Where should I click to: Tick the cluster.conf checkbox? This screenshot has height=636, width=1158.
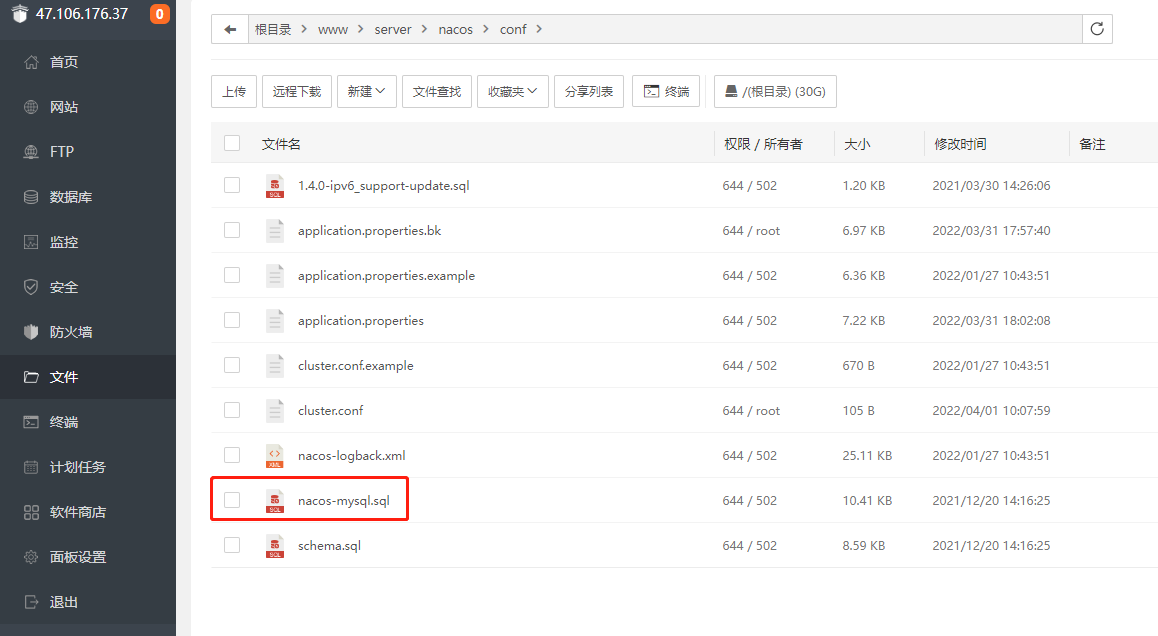(232, 411)
